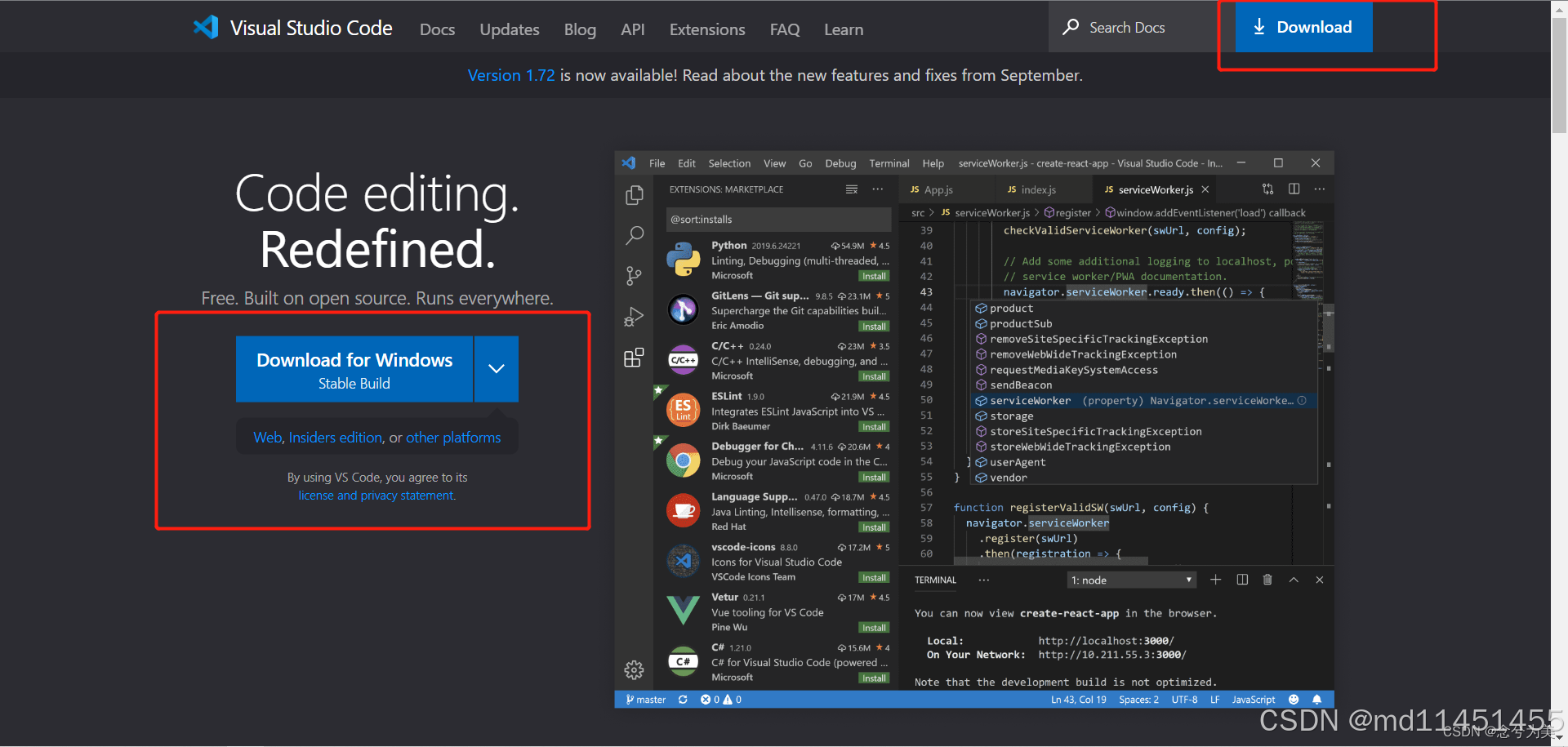Click the vscode-icons extension icon

[x=684, y=562]
